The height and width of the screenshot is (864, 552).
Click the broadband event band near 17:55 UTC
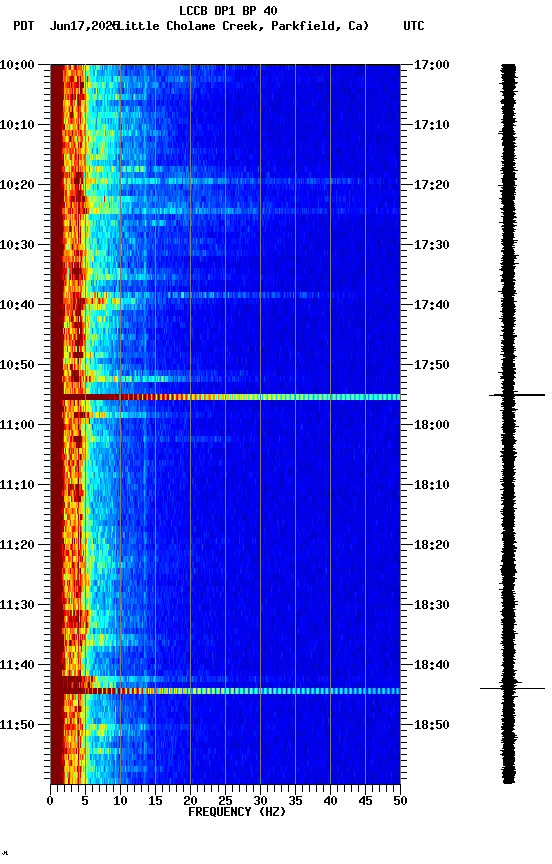[x=225, y=397]
